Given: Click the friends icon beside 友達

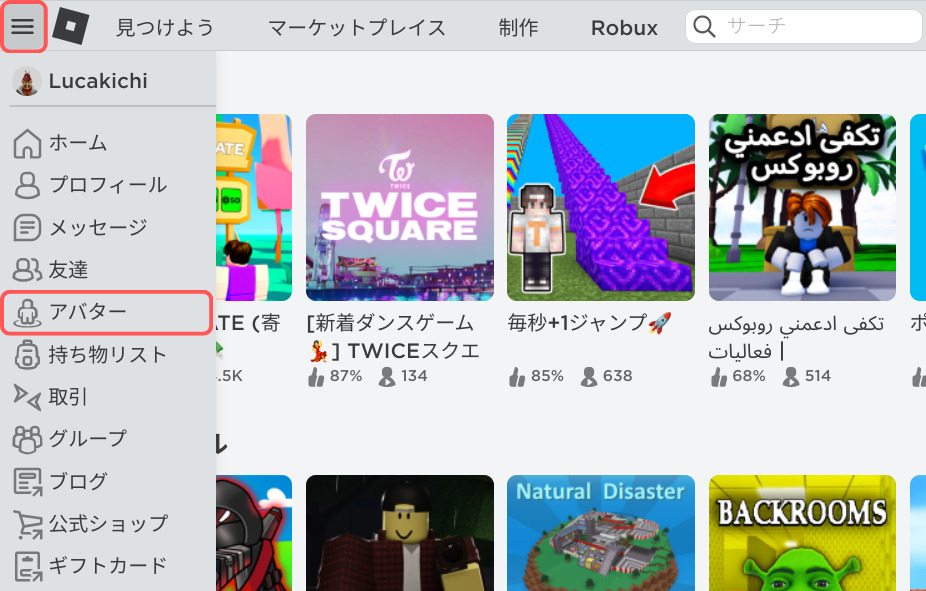Looking at the screenshot, I should pos(27,270).
